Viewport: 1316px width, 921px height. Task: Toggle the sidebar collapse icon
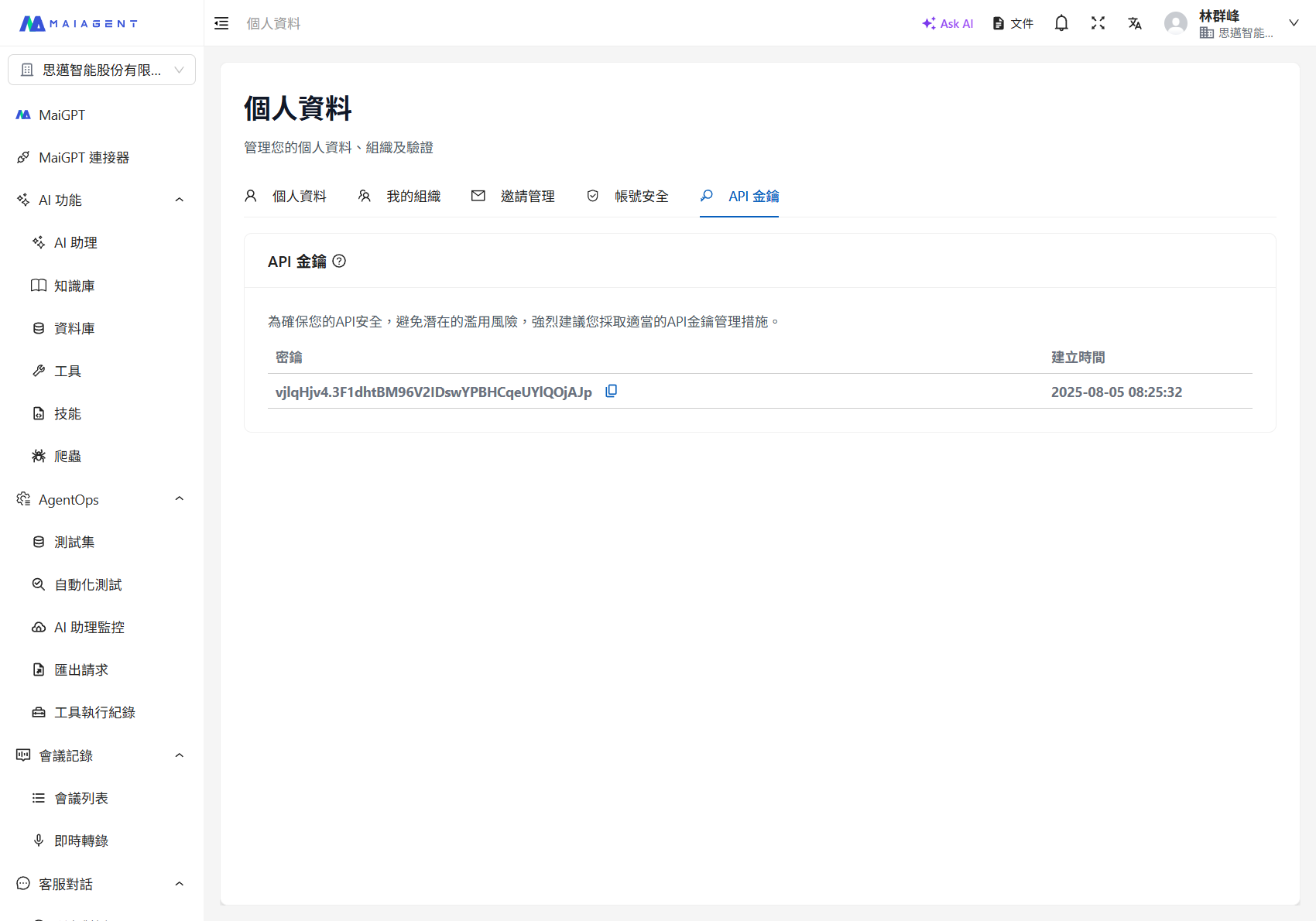221,23
